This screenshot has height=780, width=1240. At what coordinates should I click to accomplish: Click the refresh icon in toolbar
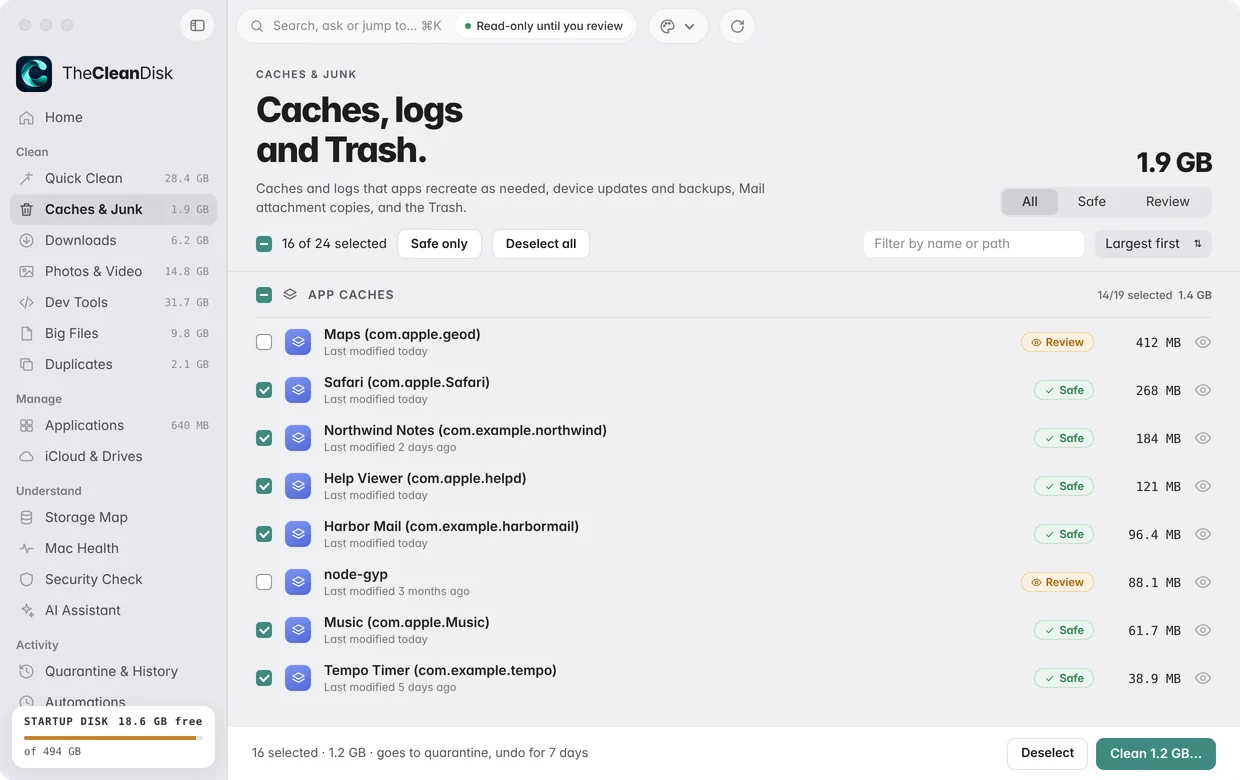coord(738,26)
